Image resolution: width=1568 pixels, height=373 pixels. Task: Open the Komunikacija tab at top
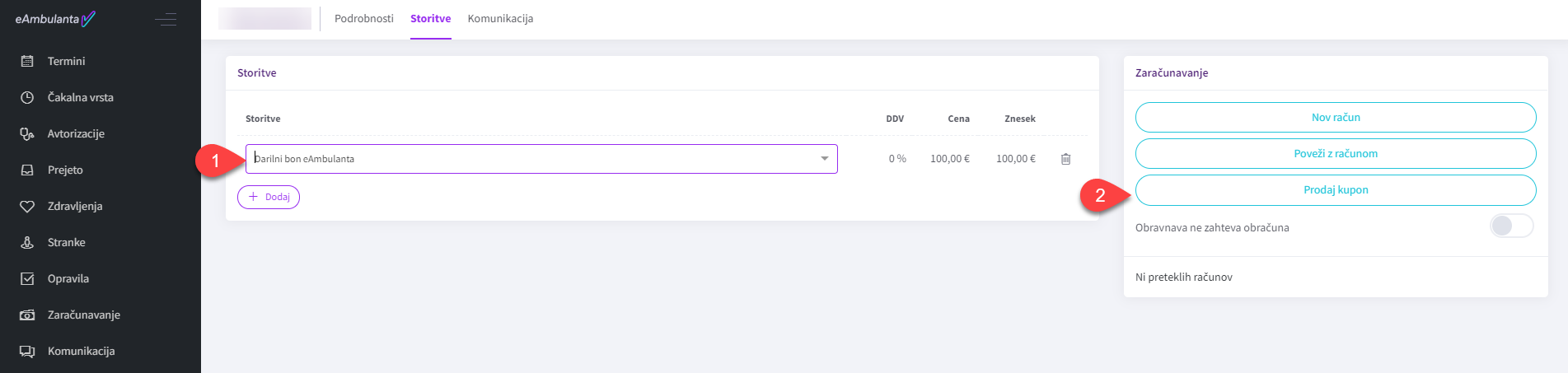500,18
